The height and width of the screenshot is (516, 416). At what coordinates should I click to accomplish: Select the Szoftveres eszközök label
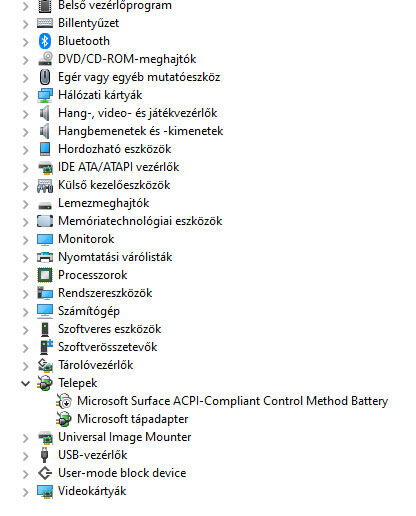click(x=109, y=329)
